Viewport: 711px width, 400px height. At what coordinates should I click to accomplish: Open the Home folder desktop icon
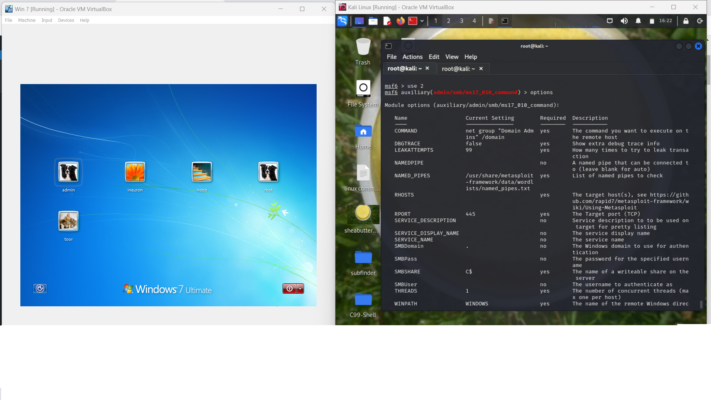point(363,136)
